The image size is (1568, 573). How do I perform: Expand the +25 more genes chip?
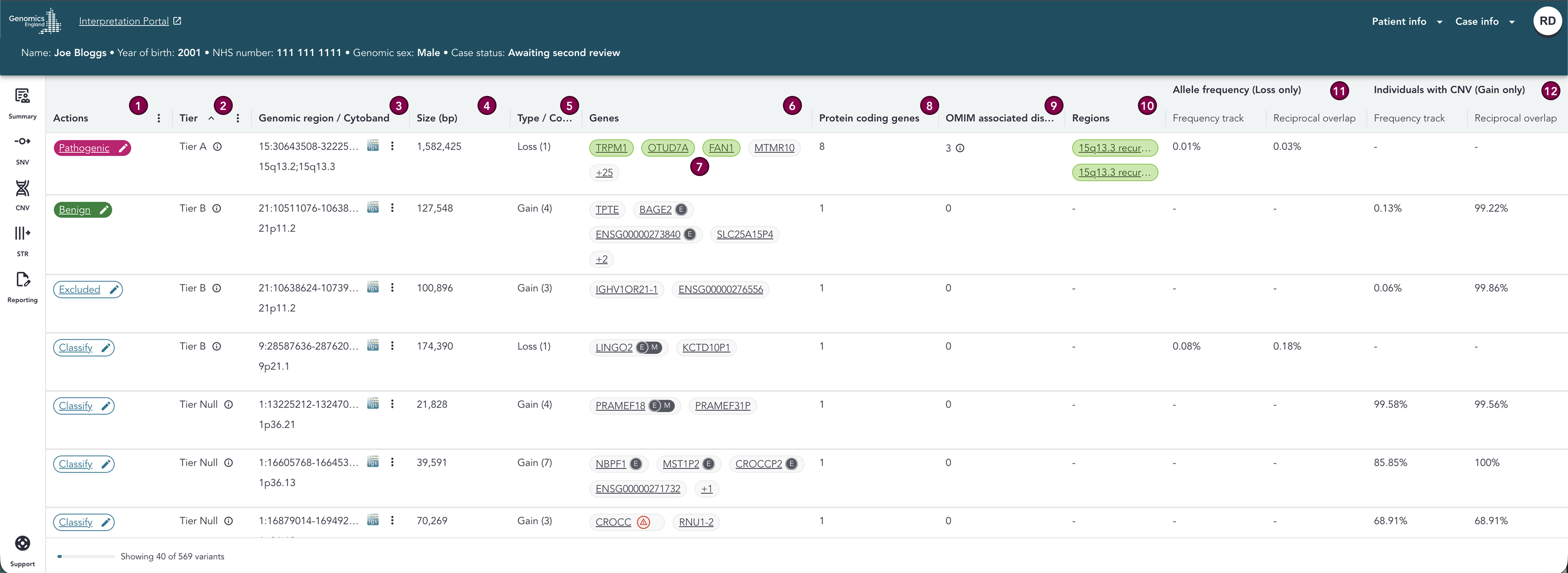click(x=604, y=173)
